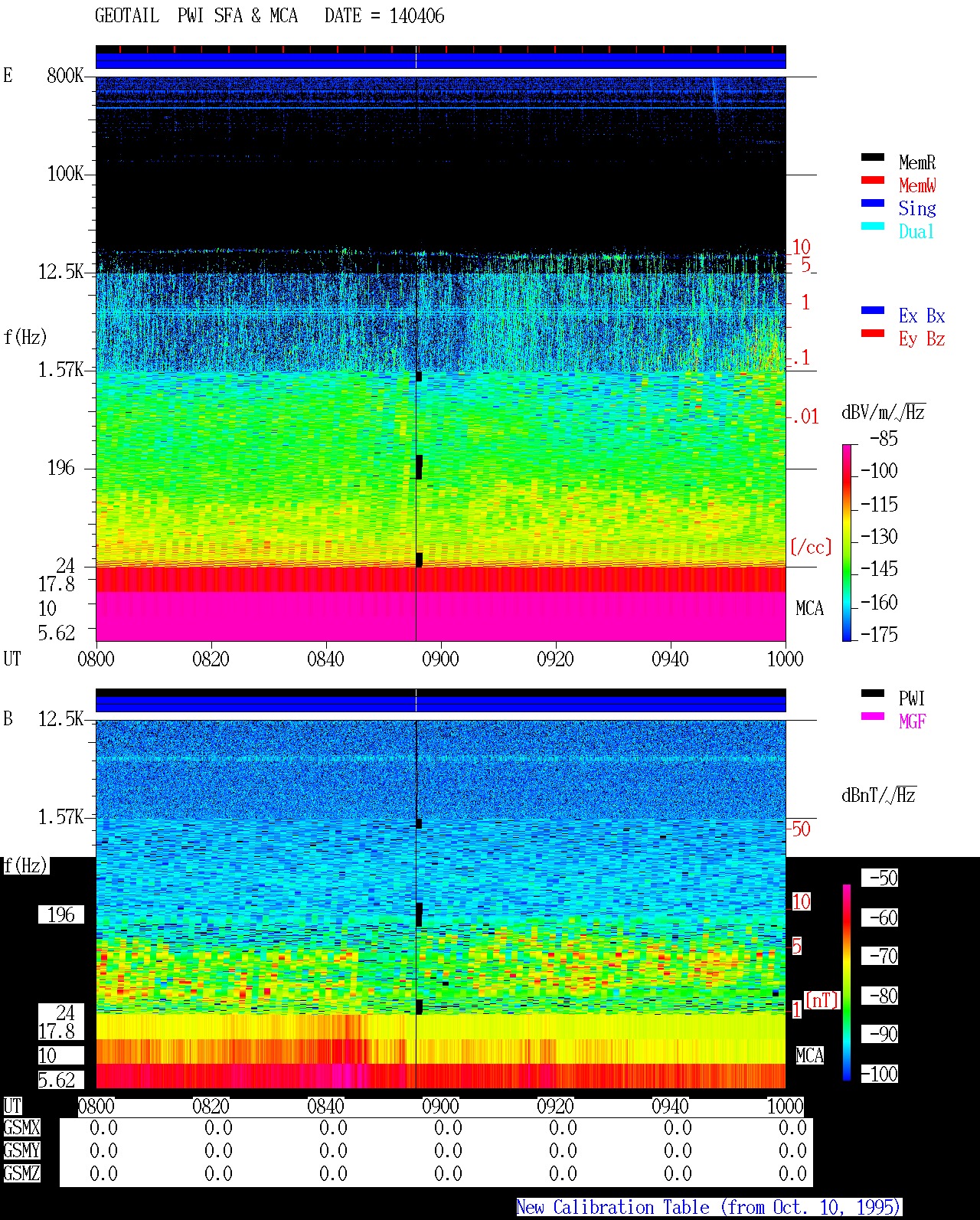
Task: Click the -130 value on the E color scale
Action: (x=879, y=537)
